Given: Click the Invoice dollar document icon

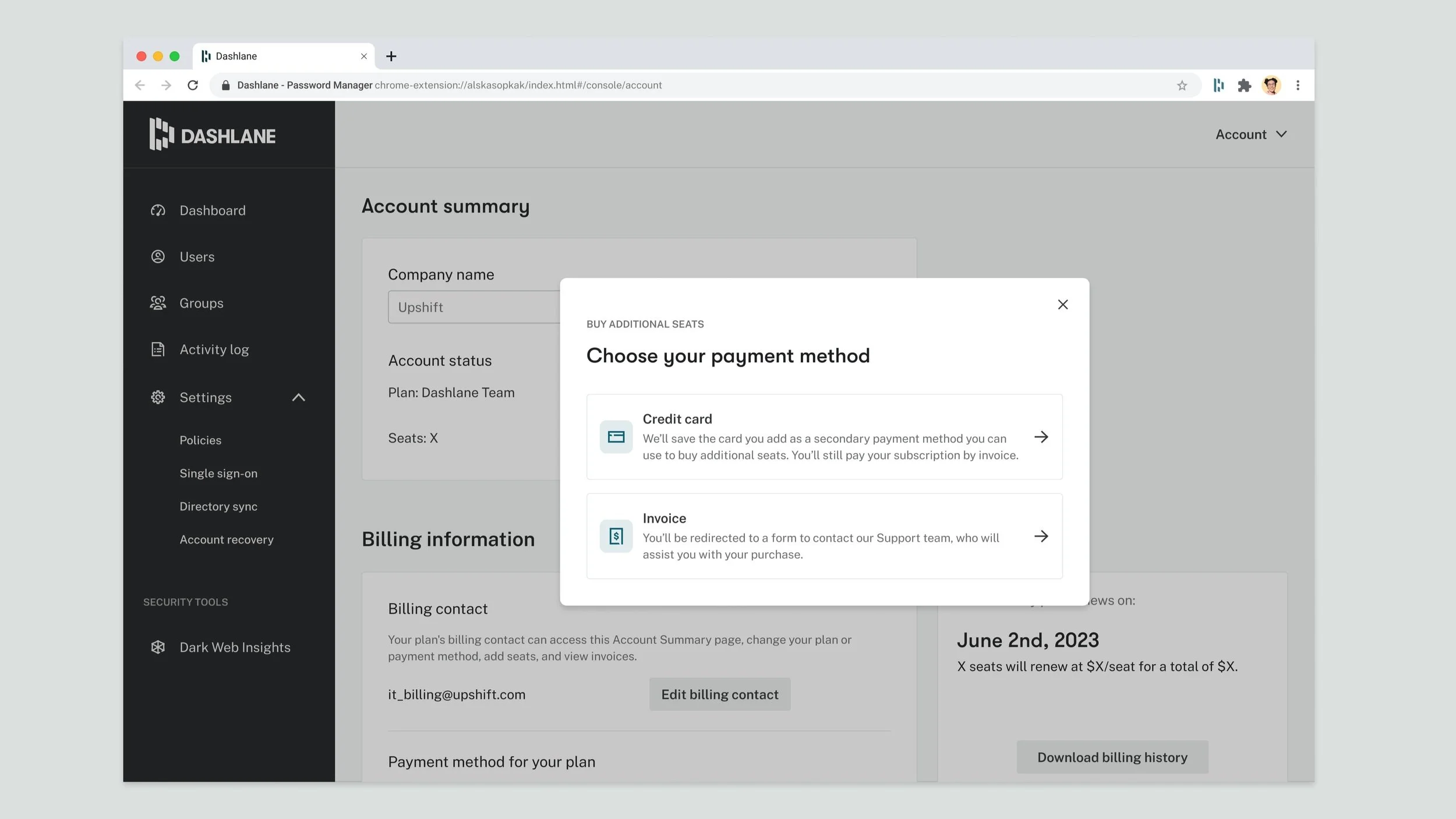Looking at the screenshot, I should pos(616,536).
